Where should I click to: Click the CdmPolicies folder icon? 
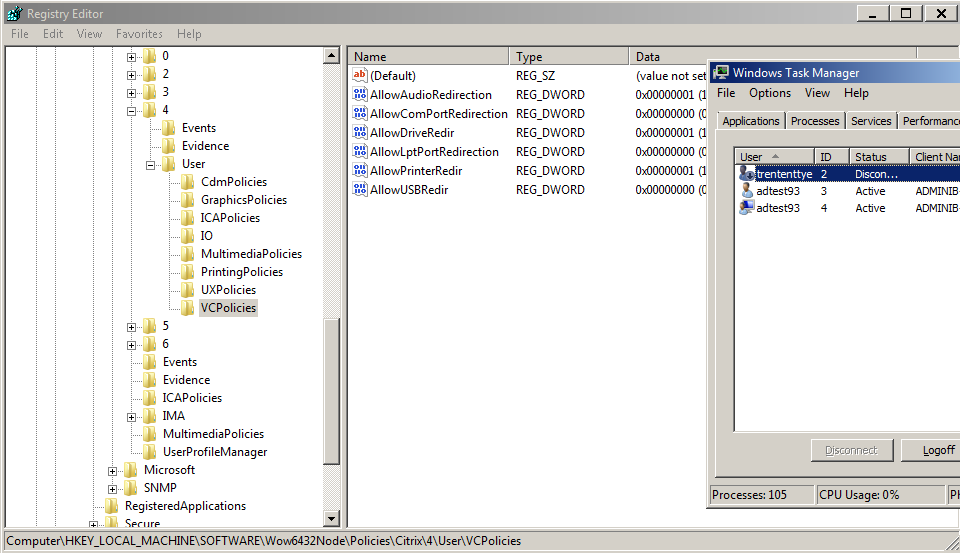[x=187, y=182]
